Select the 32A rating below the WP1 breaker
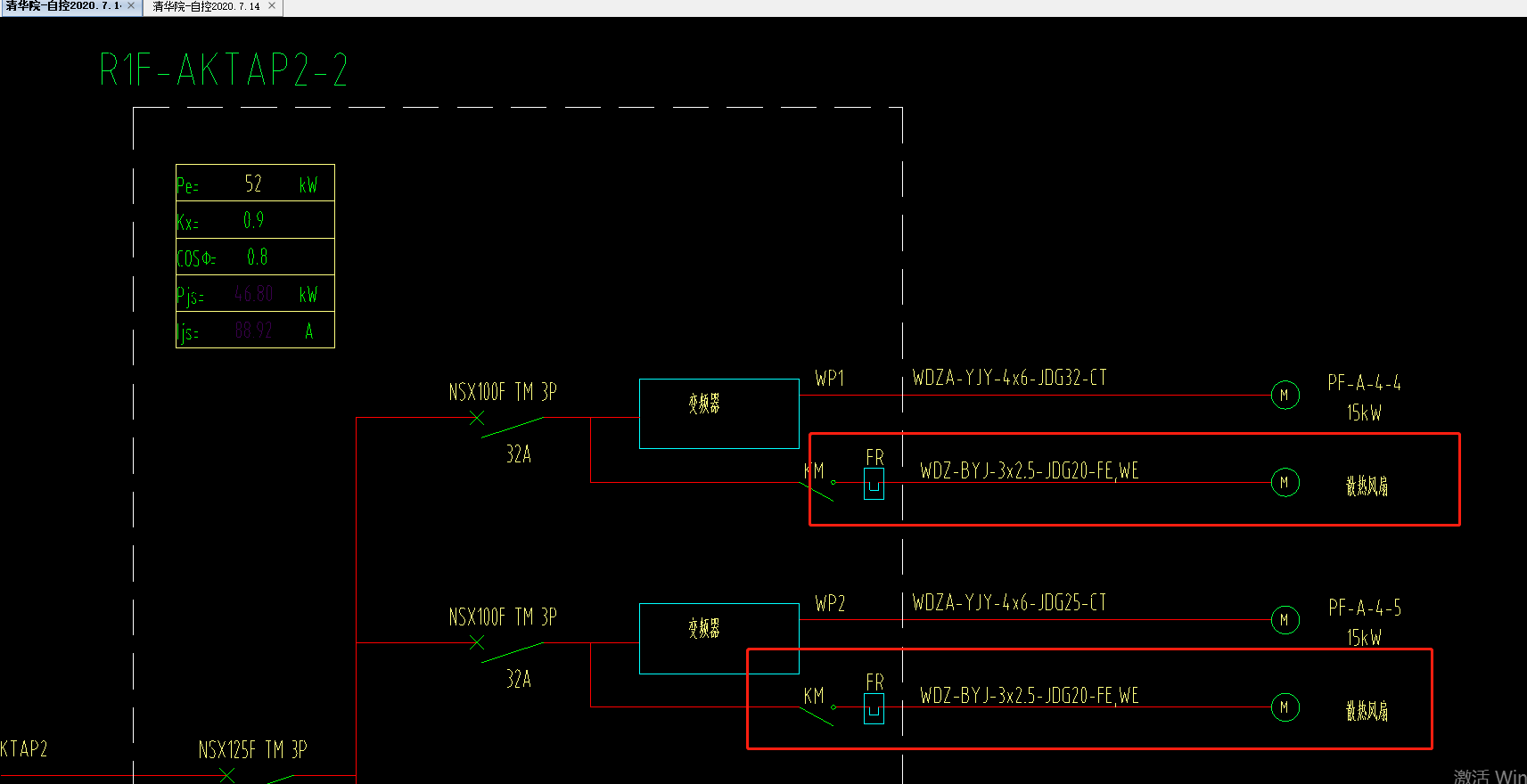 519,454
